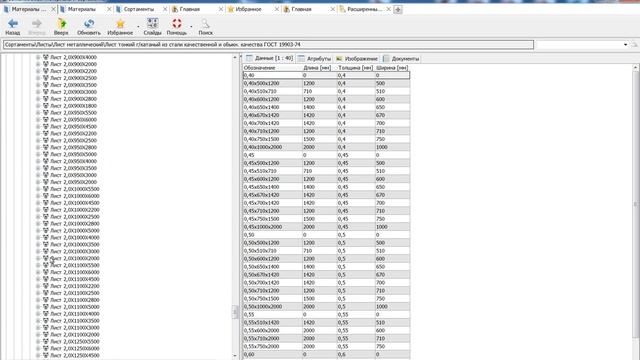Image resolution: width=640 pixels, height=360 pixels.
Task: Switch to the Расширенный tab
Action: [x=364, y=9]
